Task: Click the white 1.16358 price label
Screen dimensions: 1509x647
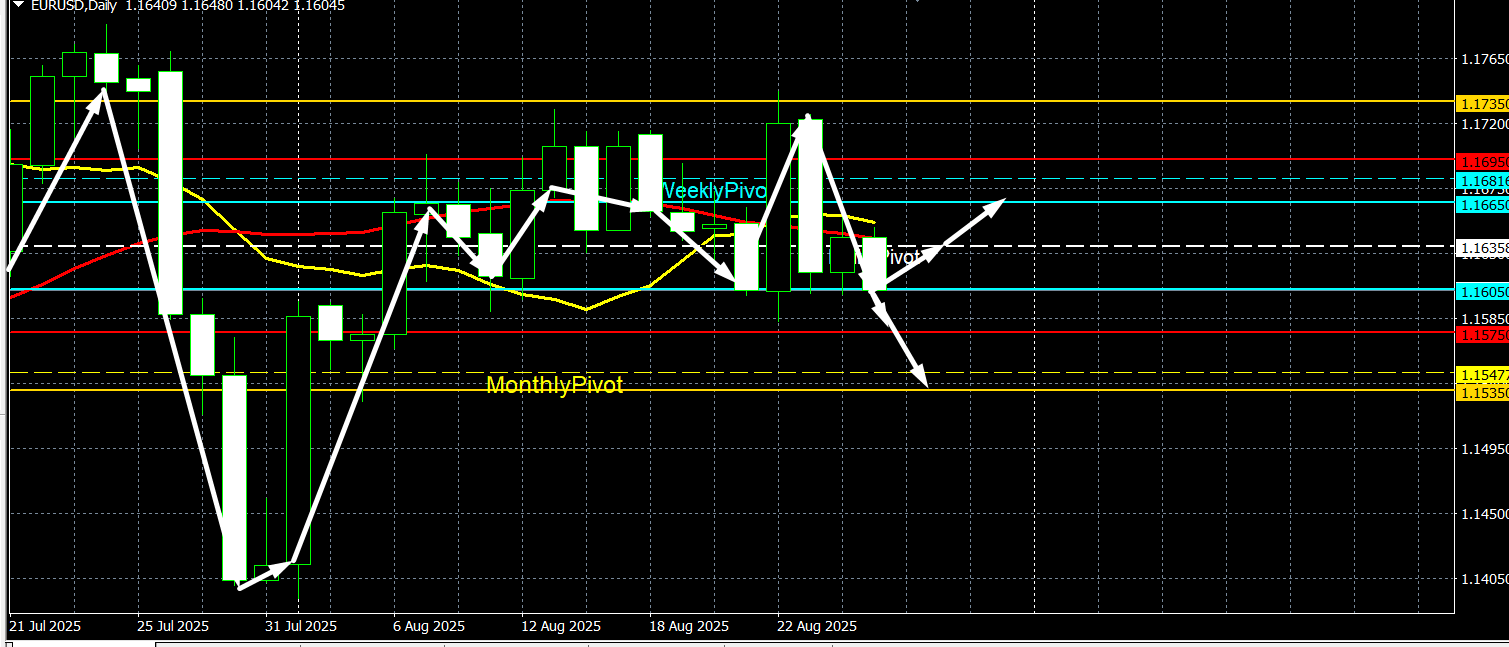Action: [1484, 246]
